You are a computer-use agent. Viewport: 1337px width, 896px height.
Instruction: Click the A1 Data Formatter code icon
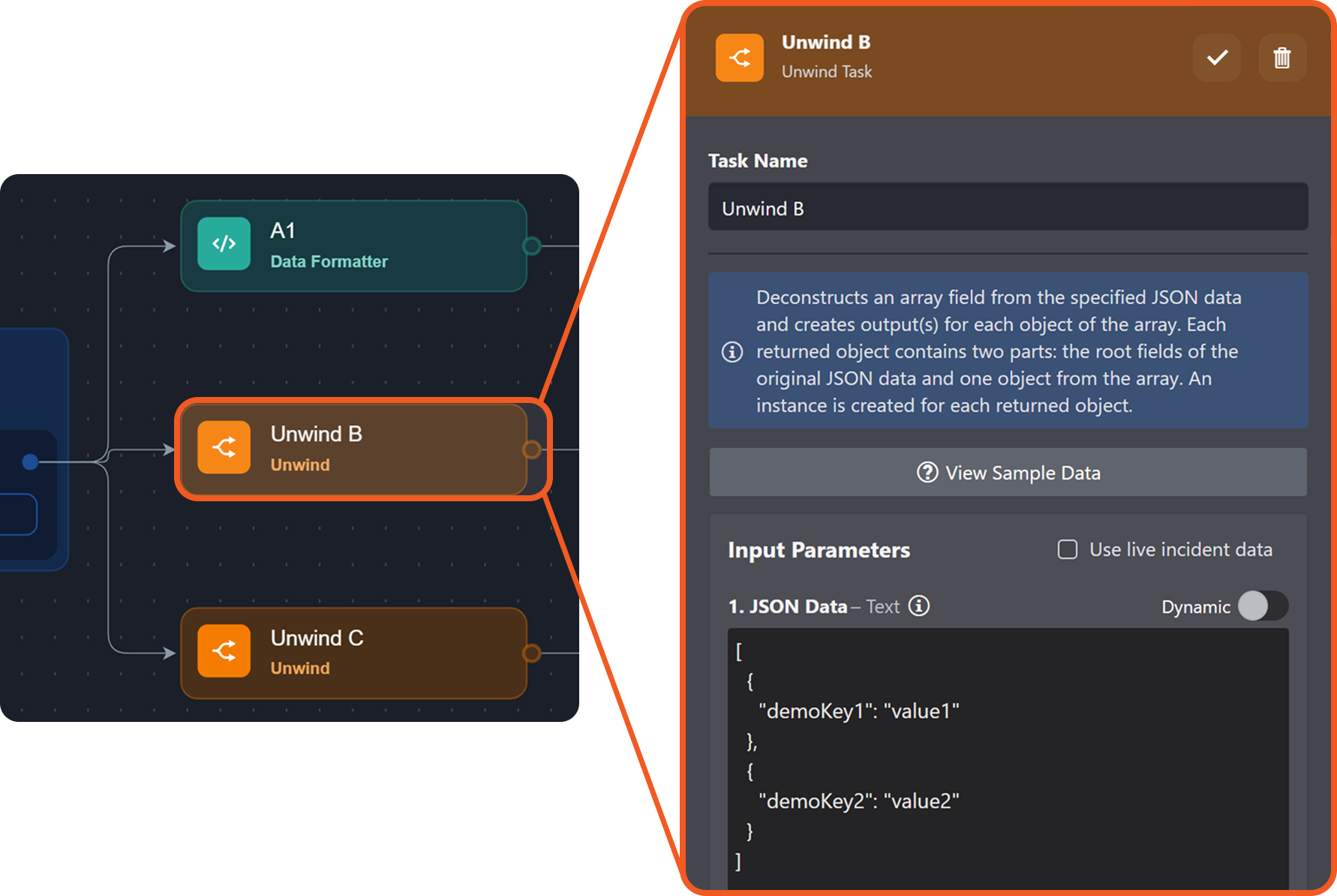224,244
